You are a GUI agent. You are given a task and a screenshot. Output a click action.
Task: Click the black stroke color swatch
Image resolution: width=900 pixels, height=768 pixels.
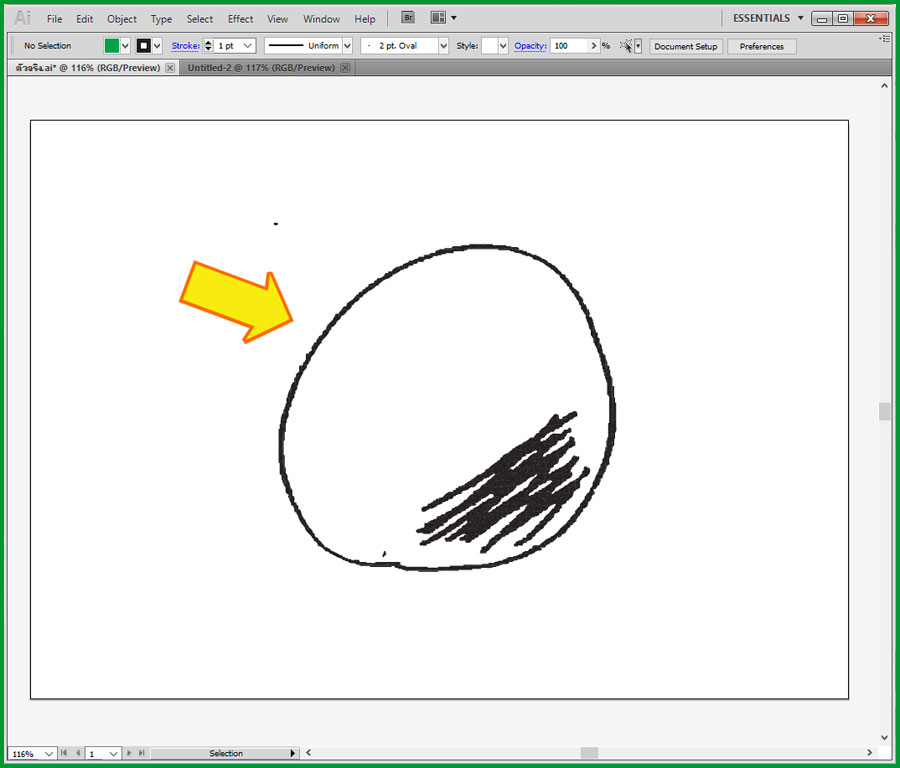click(x=143, y=45)
